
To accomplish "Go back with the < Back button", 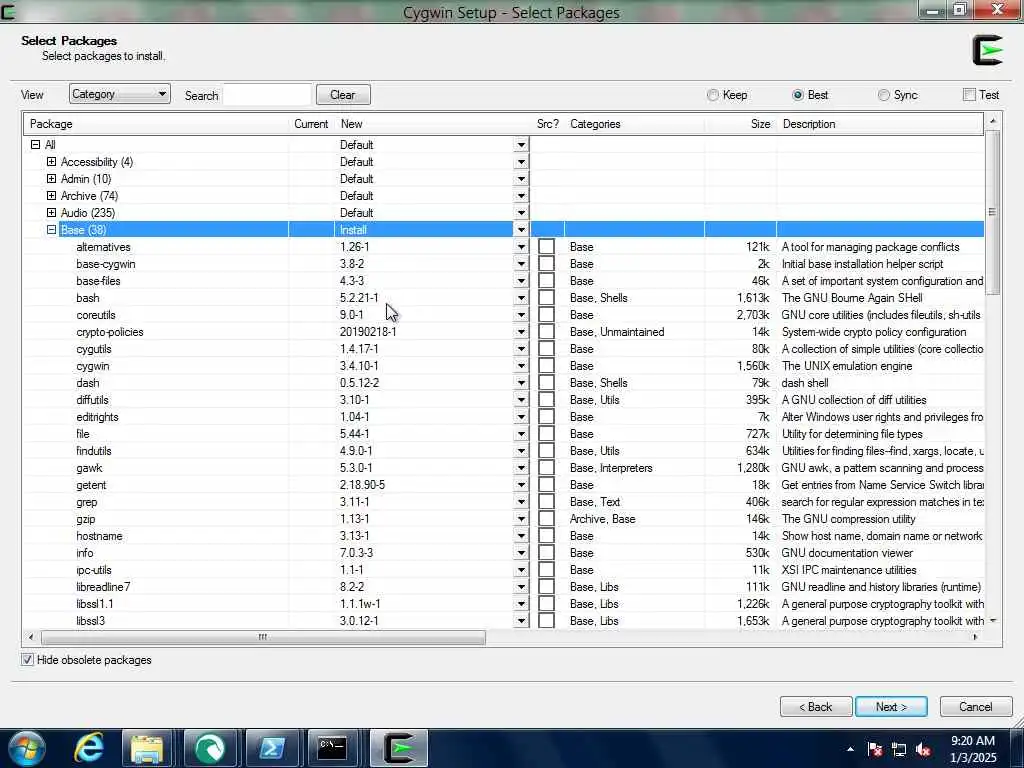I will click(816, 707).
